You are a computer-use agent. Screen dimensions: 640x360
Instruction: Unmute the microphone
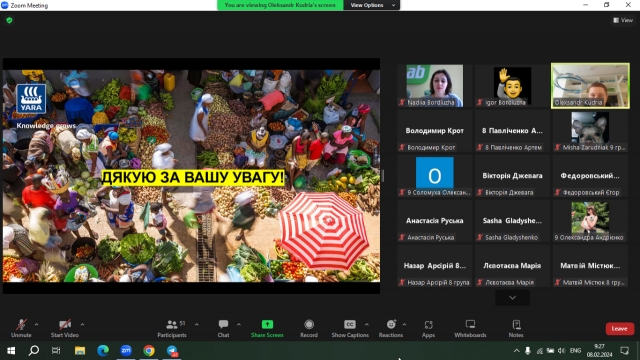[x=21, y=328]
